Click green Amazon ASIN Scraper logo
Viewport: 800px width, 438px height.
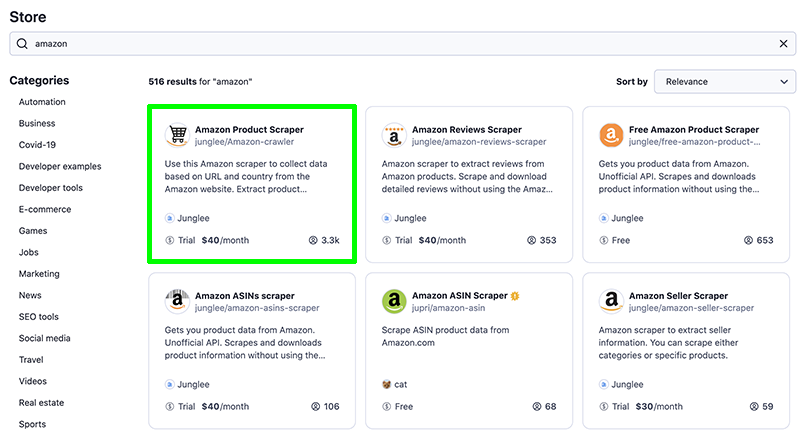pos(394,301)
